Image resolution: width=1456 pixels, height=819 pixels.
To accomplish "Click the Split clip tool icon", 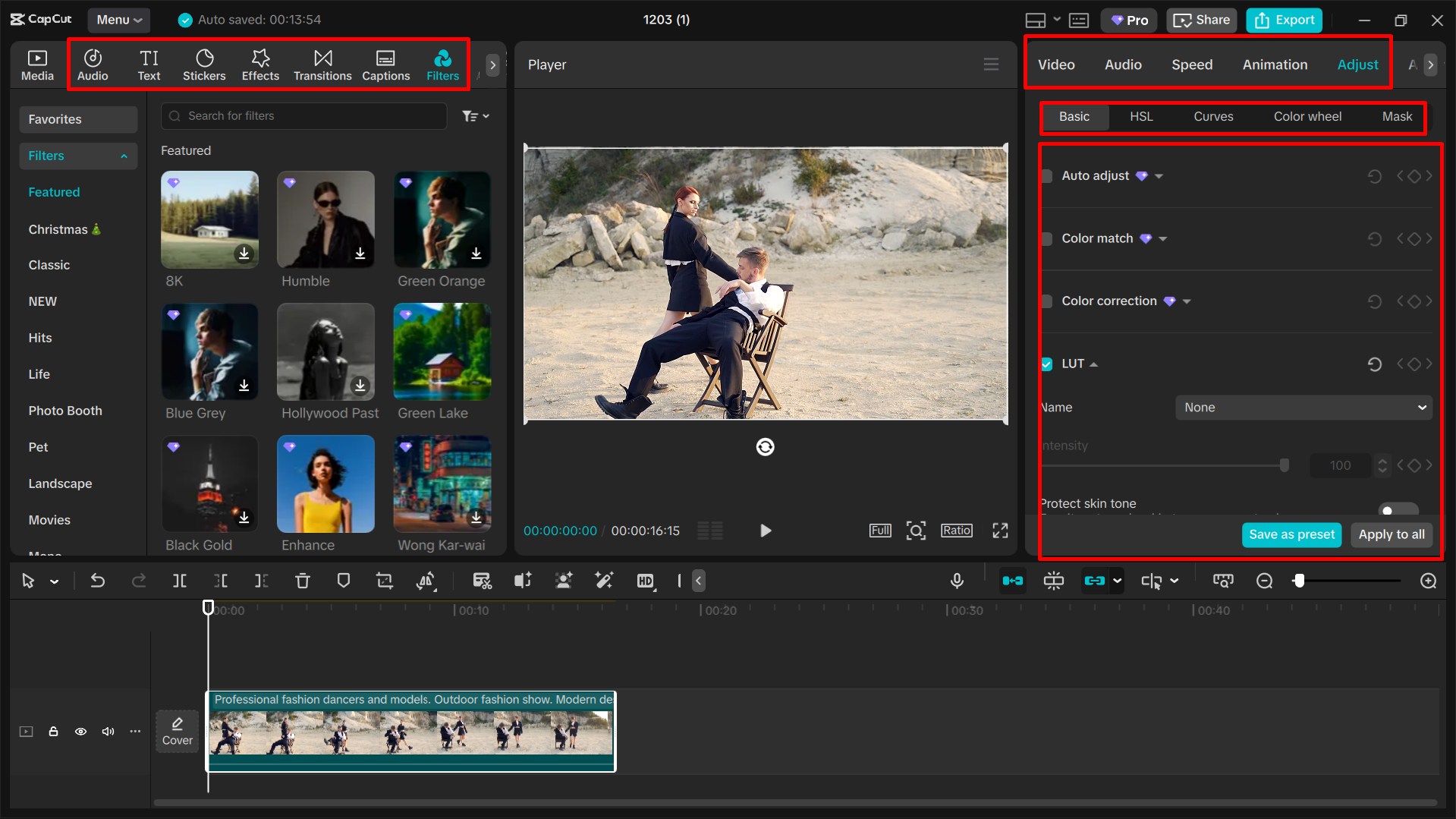I will coord(179,581).
